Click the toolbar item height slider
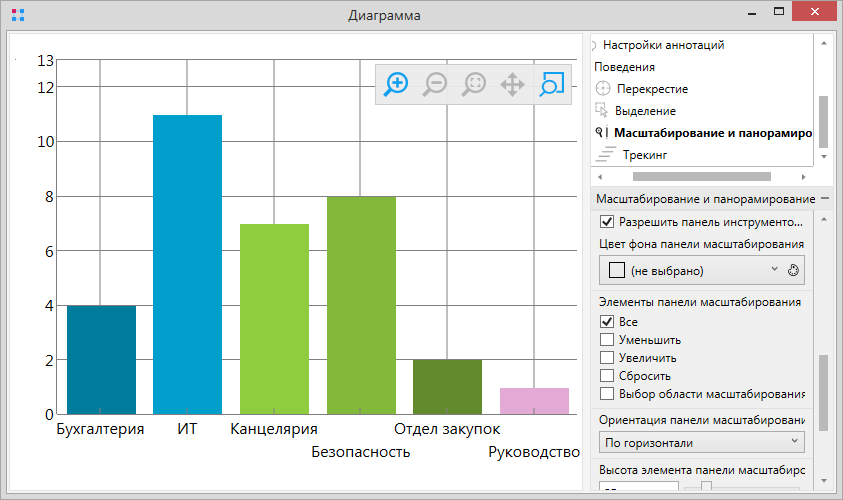Screen dimensions: 843x500 [706, 488]
